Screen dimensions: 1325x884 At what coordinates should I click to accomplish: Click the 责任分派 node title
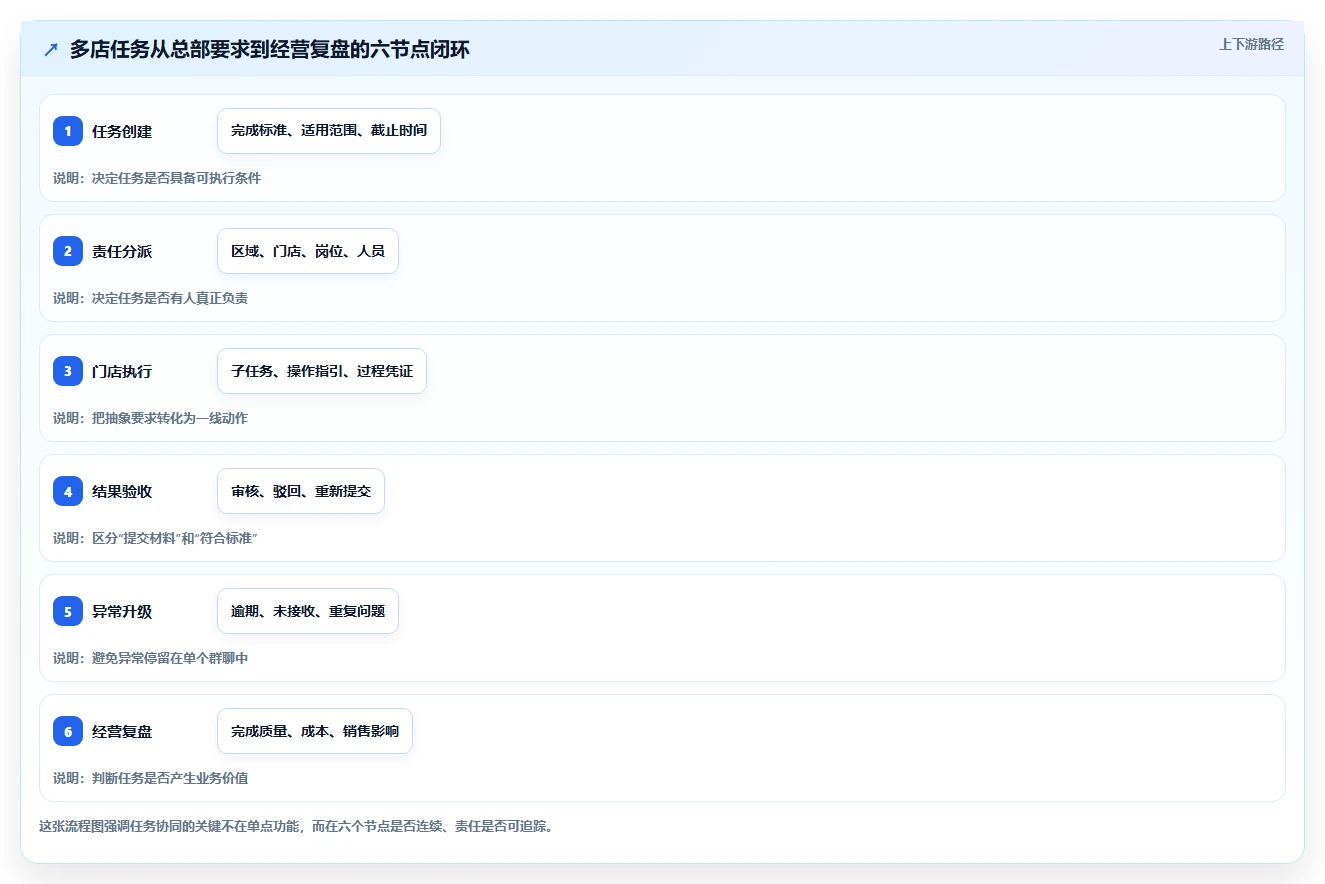[x=122, y=251]
